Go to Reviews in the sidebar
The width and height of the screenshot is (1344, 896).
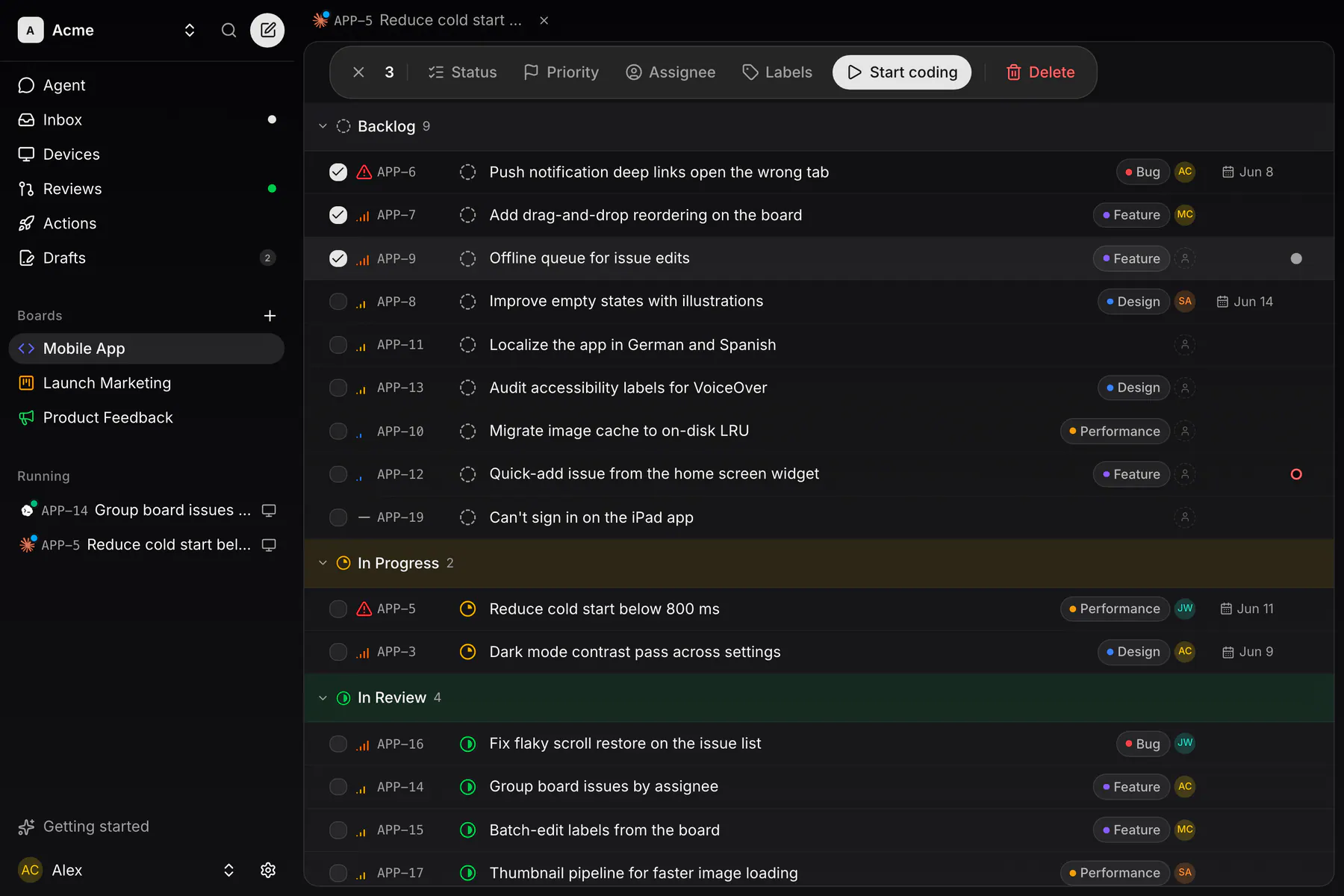click(x=147, y=189)
